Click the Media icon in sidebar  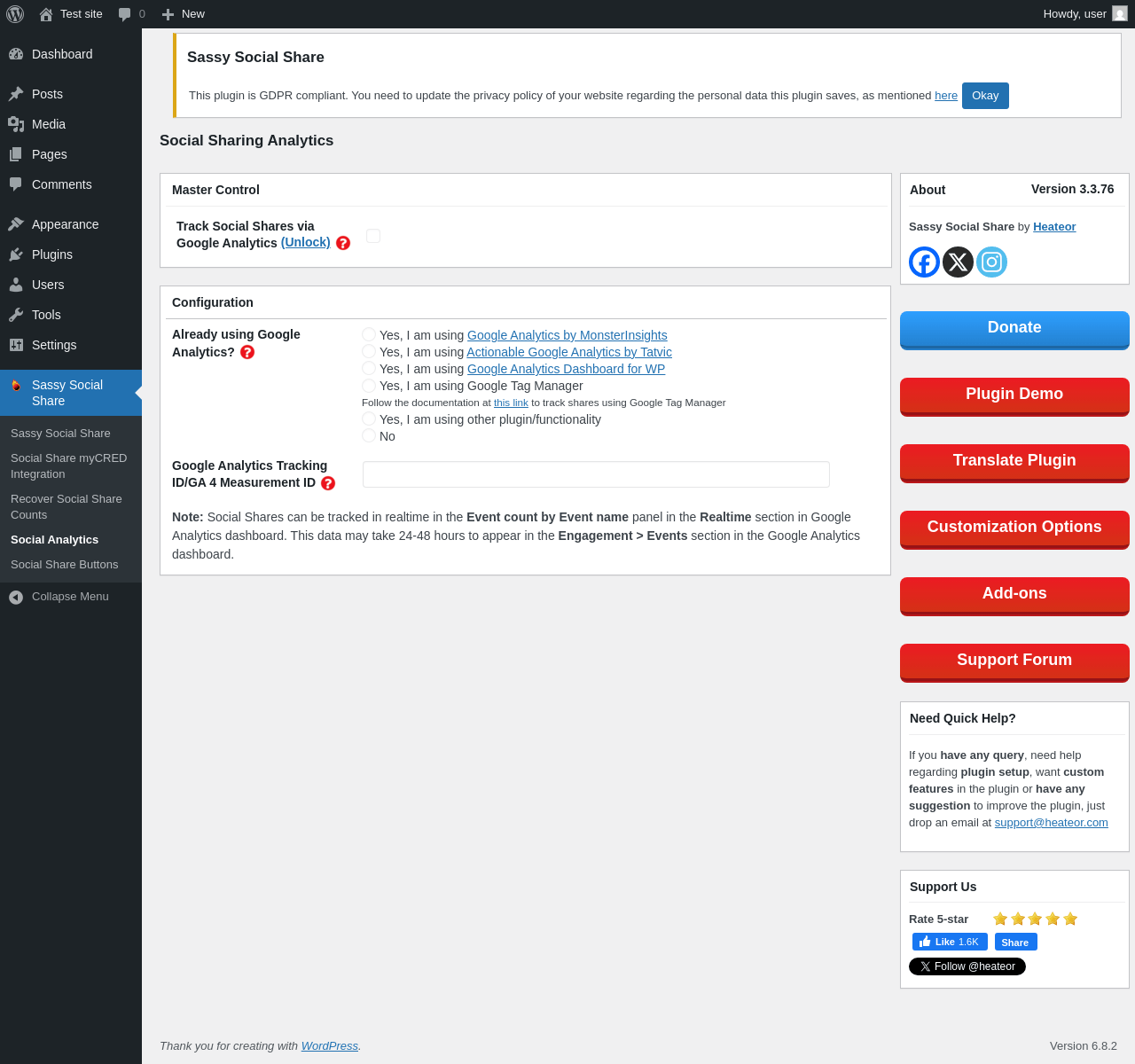coord(16,124)
